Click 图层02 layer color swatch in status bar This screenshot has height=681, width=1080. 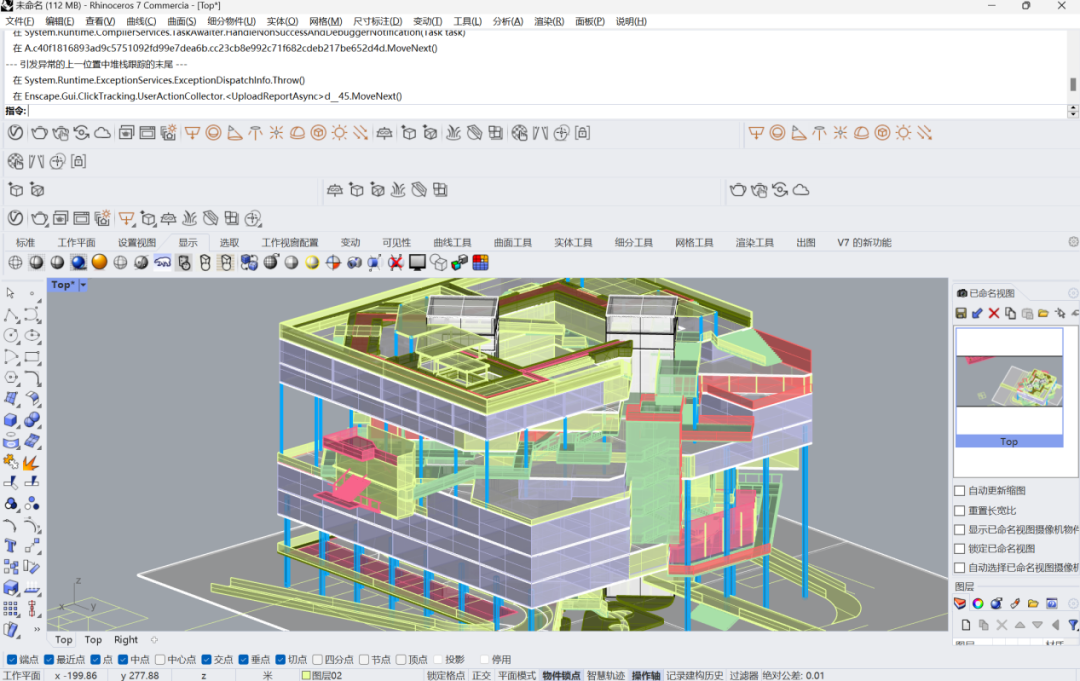pyautogui.click(x=307, y=675)
